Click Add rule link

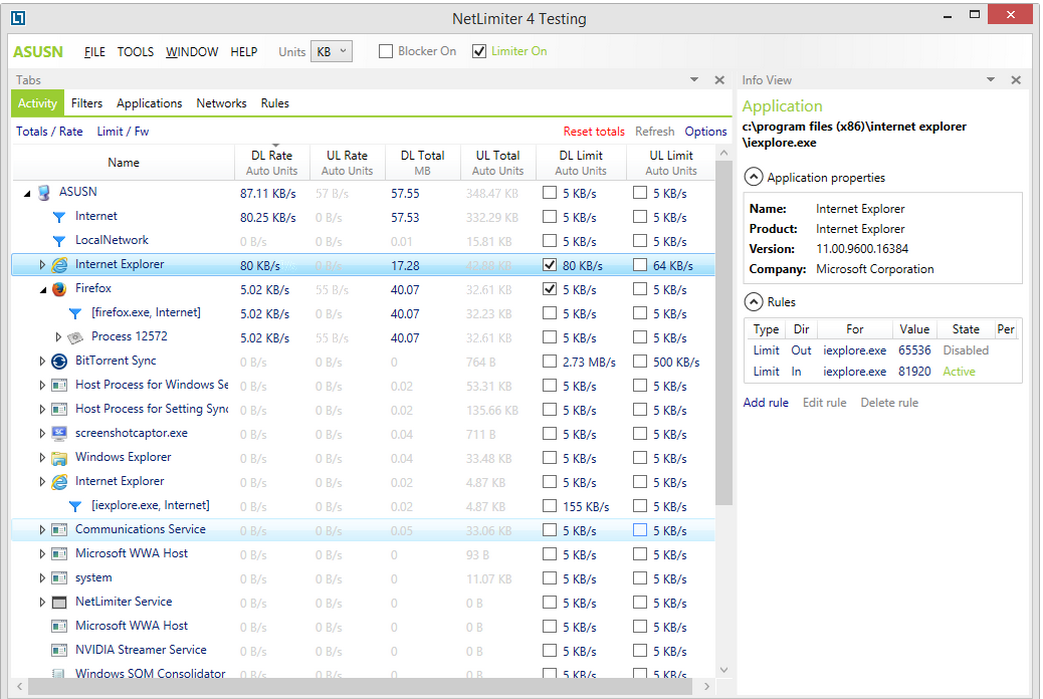coord(766,402)
